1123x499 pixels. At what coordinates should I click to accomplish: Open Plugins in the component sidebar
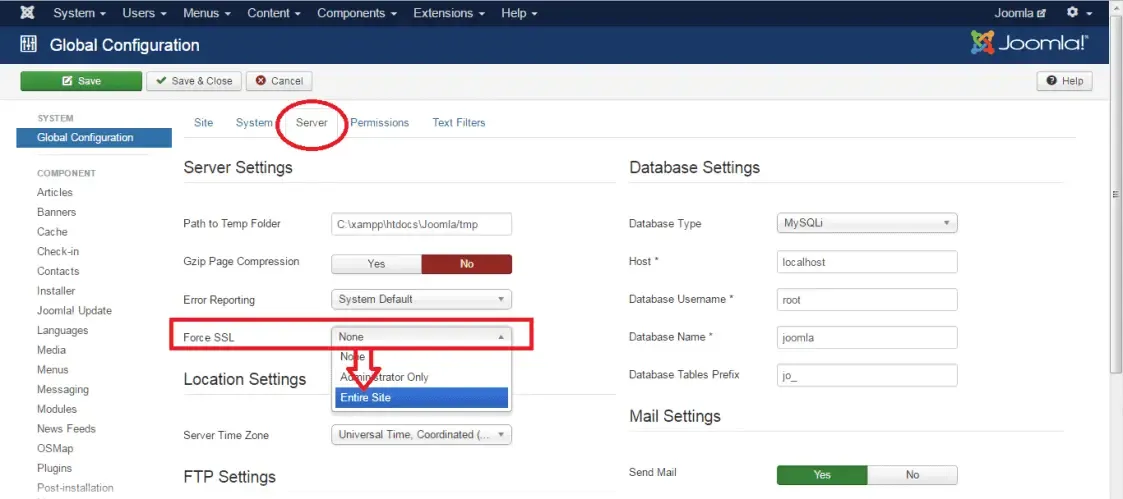54,468
